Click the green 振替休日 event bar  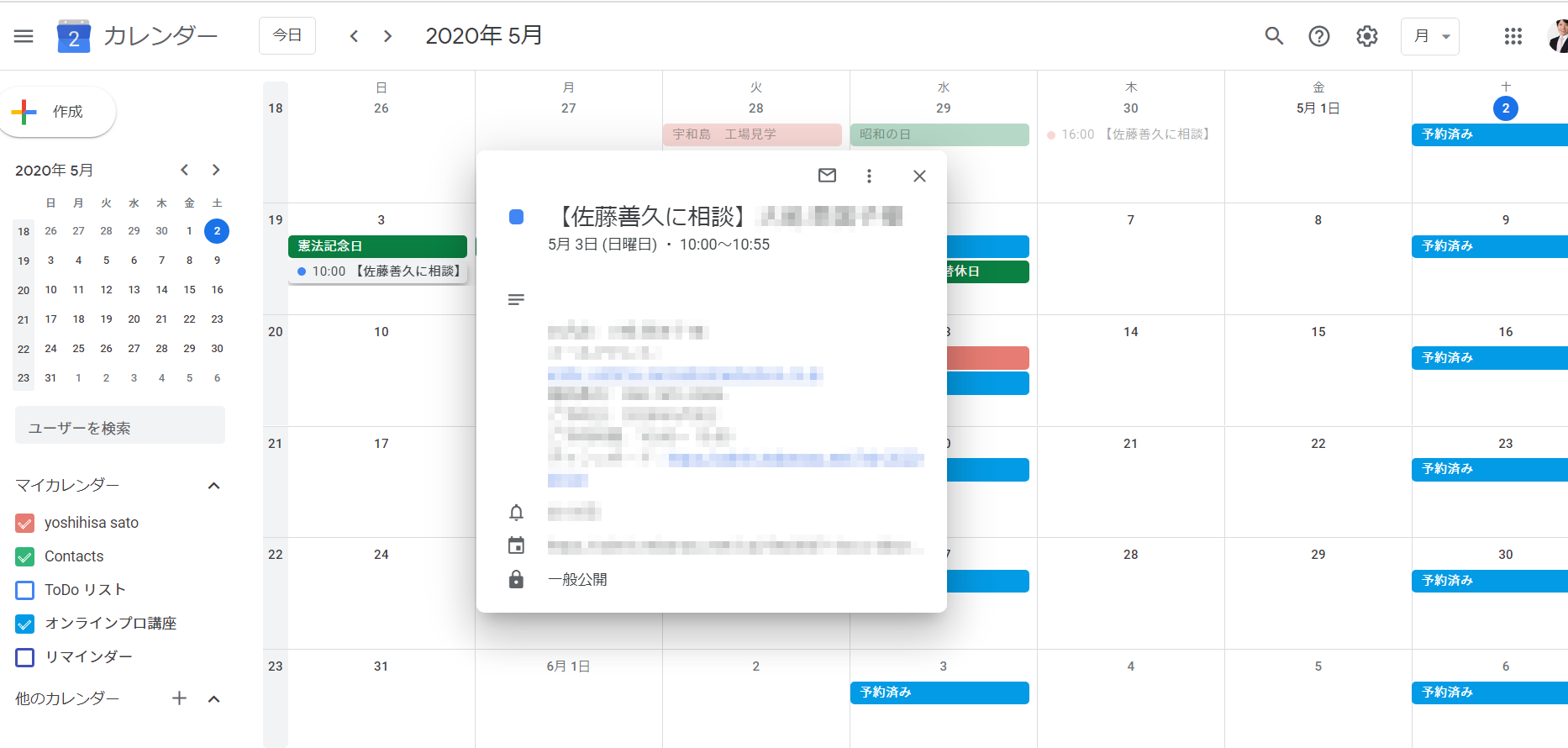pyautogui.click(x=988, y=271)
